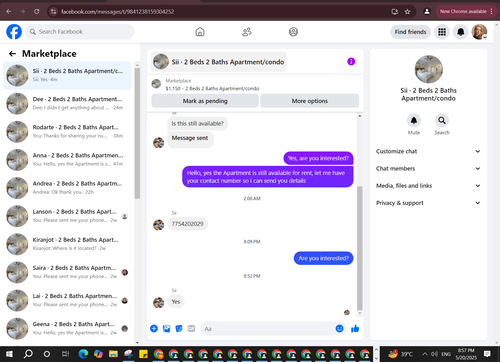Click the Search Facebook field
The height and width of the screenshot is (362, 500).
80,32
